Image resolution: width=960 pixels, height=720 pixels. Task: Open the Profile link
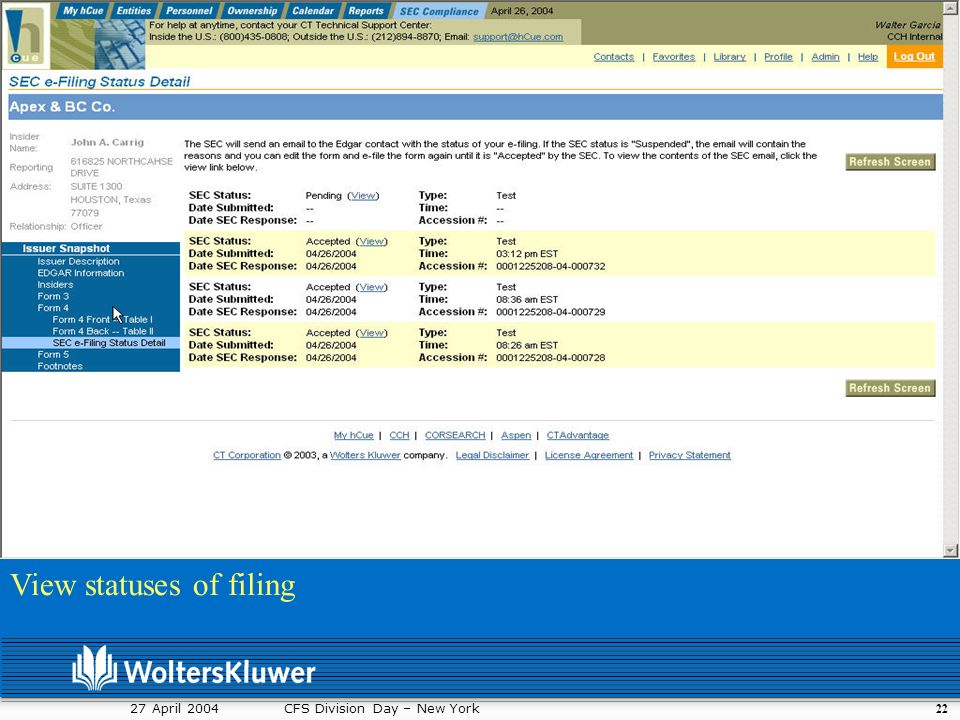(x=778, y=57)
